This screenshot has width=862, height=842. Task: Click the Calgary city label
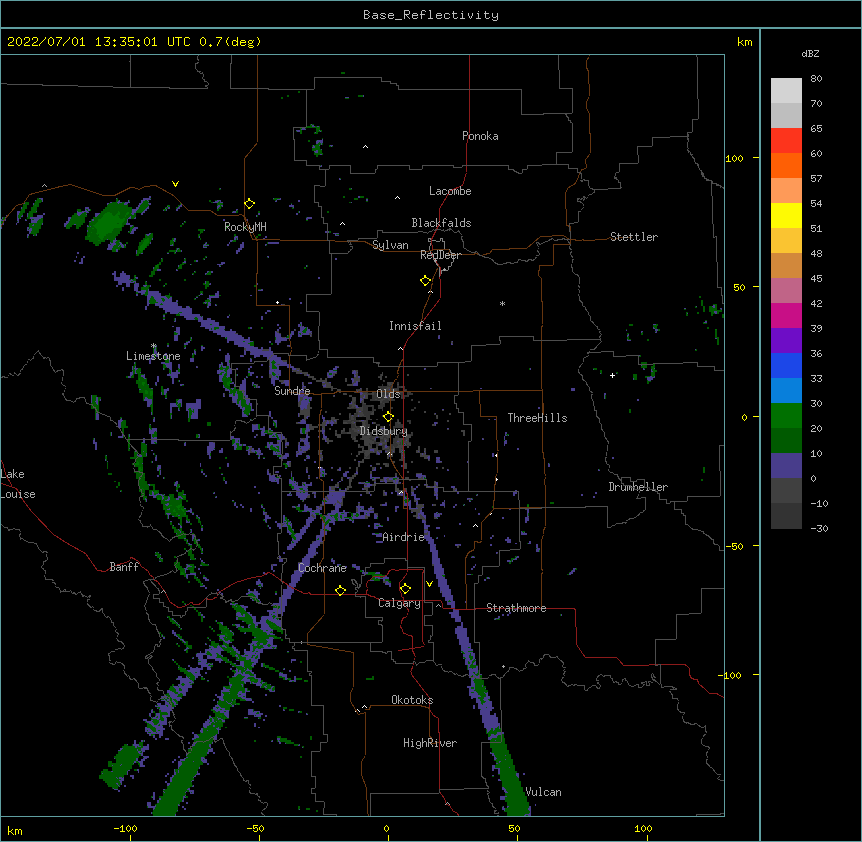[x=400, y=603]
